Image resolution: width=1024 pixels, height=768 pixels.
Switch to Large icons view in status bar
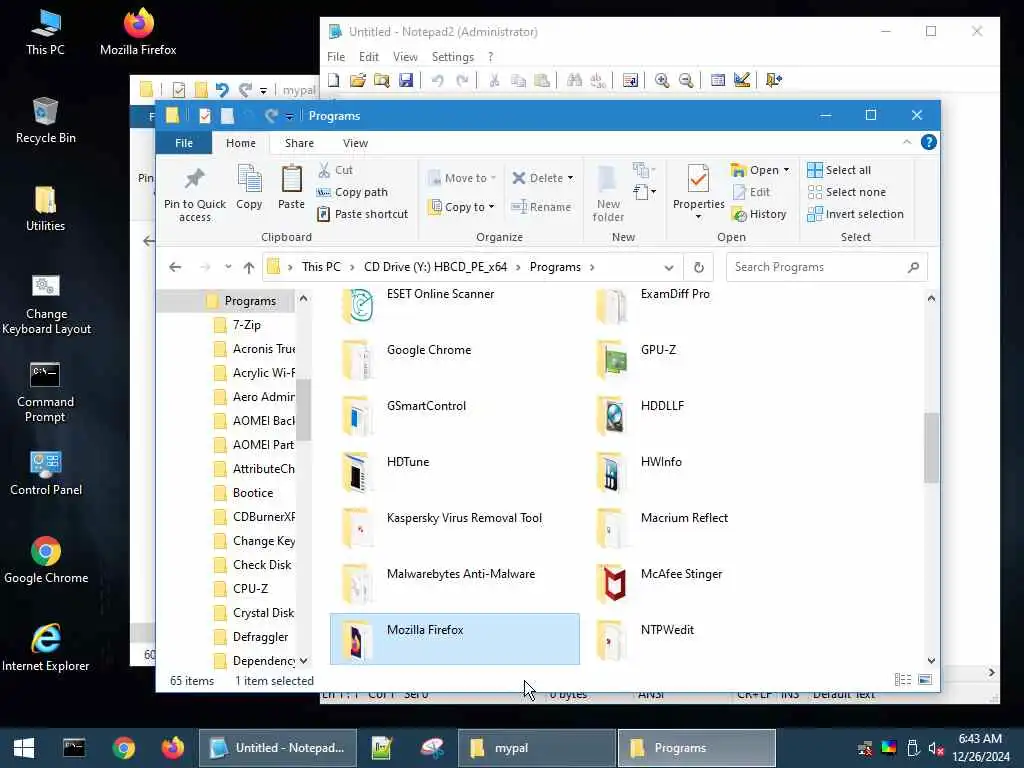point(925,680)
